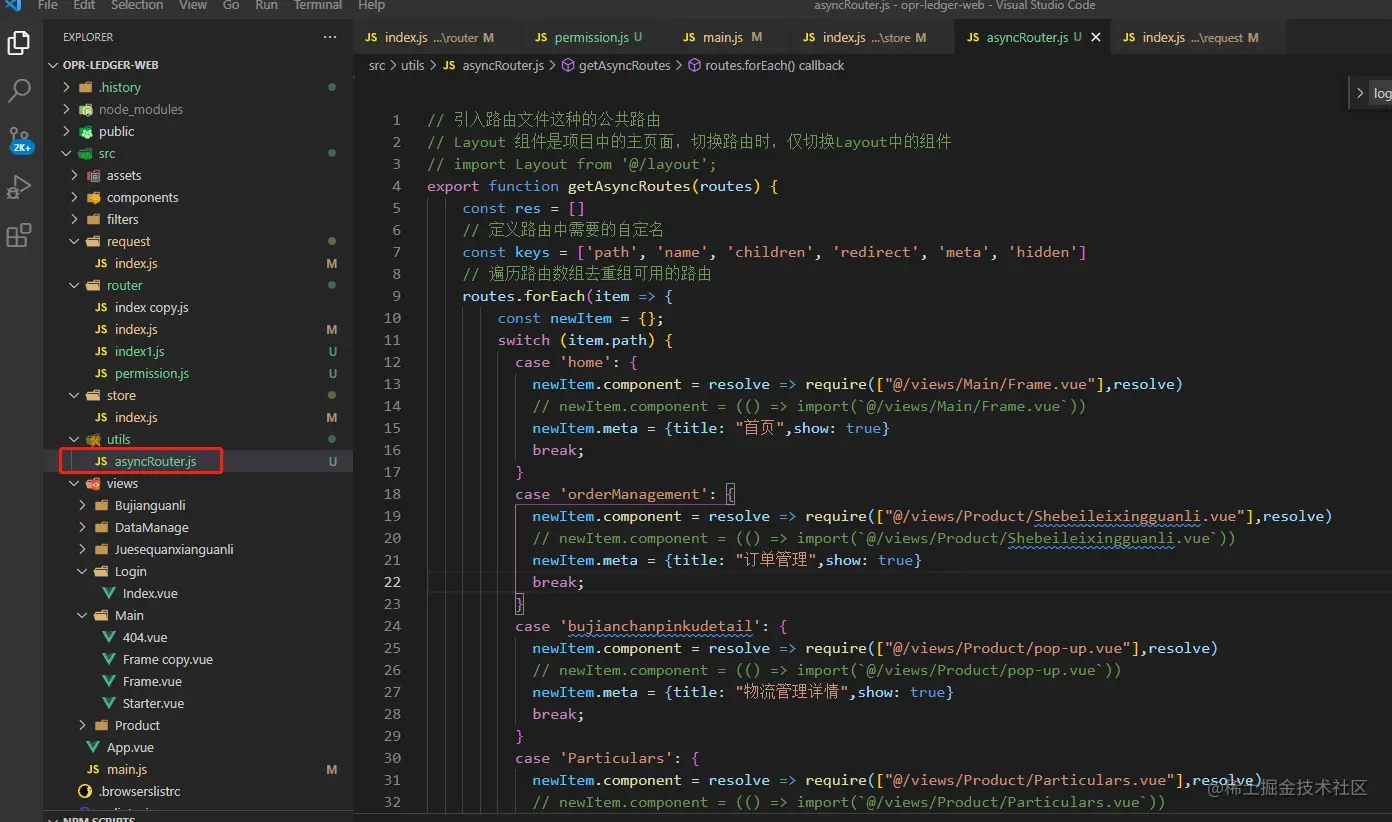The image size is (1392, 822).
Task: Switch to index.js request tab
Action: tap(1198, 37)
